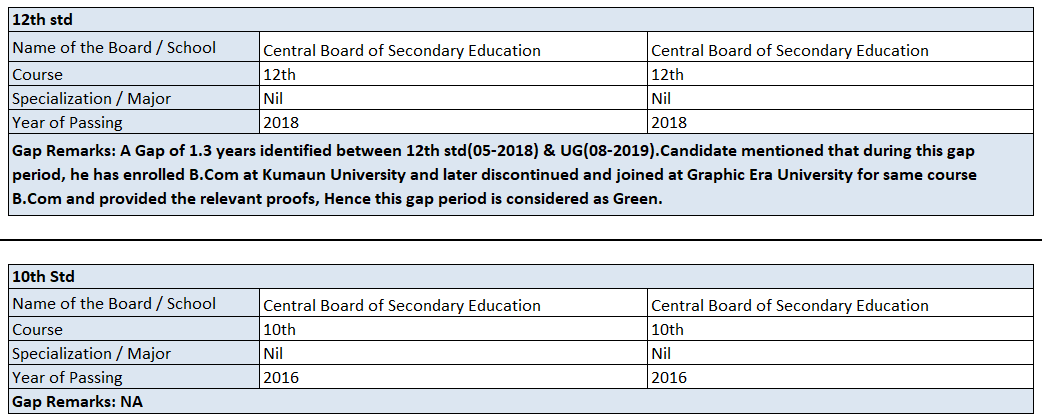Click the right-column "2016" year cell

(669, 377)
